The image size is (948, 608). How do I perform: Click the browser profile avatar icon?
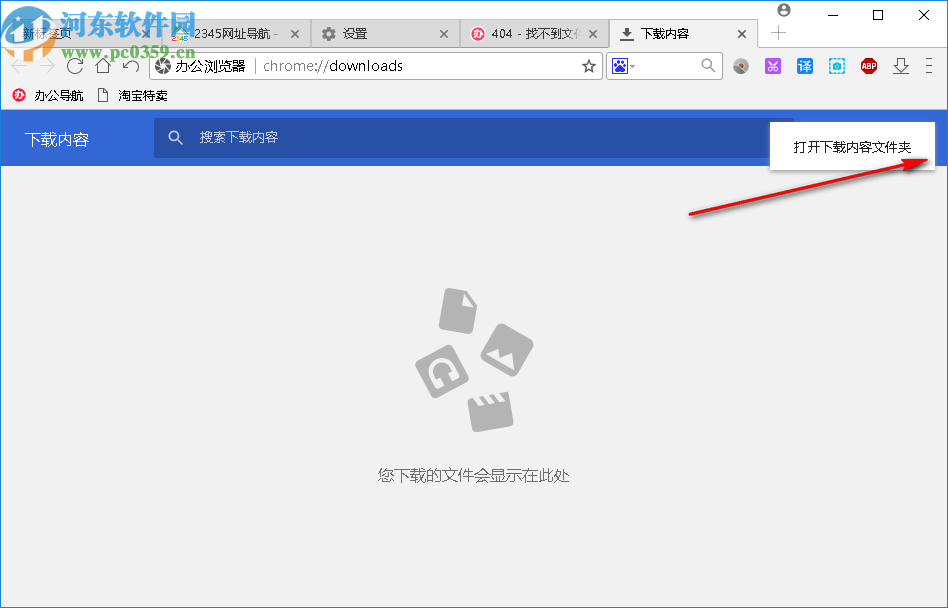784,10
